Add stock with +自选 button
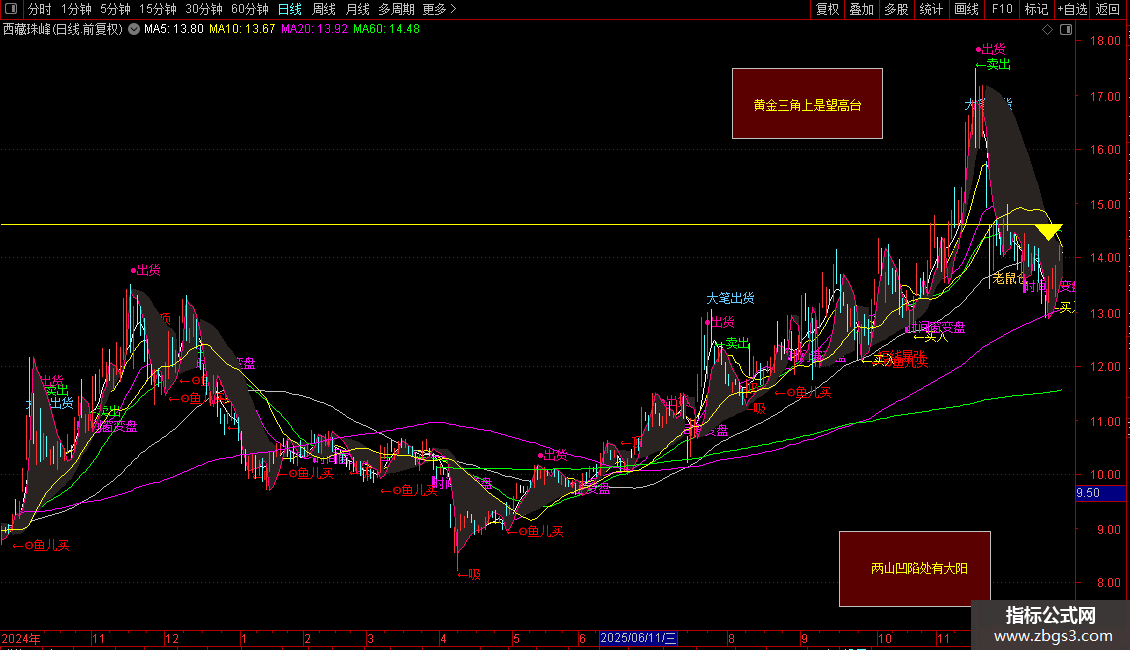The height and width of the screenshot is (650, 1130). (1072, 9)
